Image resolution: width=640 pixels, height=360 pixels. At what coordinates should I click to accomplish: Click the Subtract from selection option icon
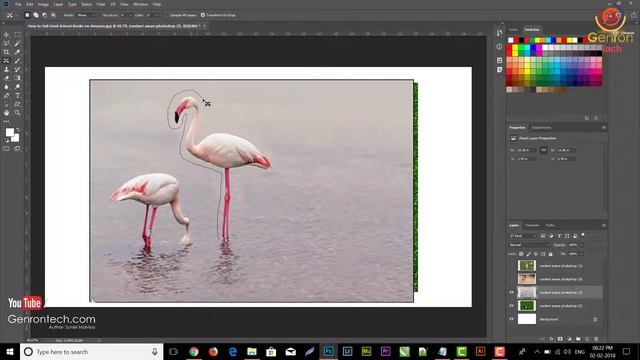(44, 15)
